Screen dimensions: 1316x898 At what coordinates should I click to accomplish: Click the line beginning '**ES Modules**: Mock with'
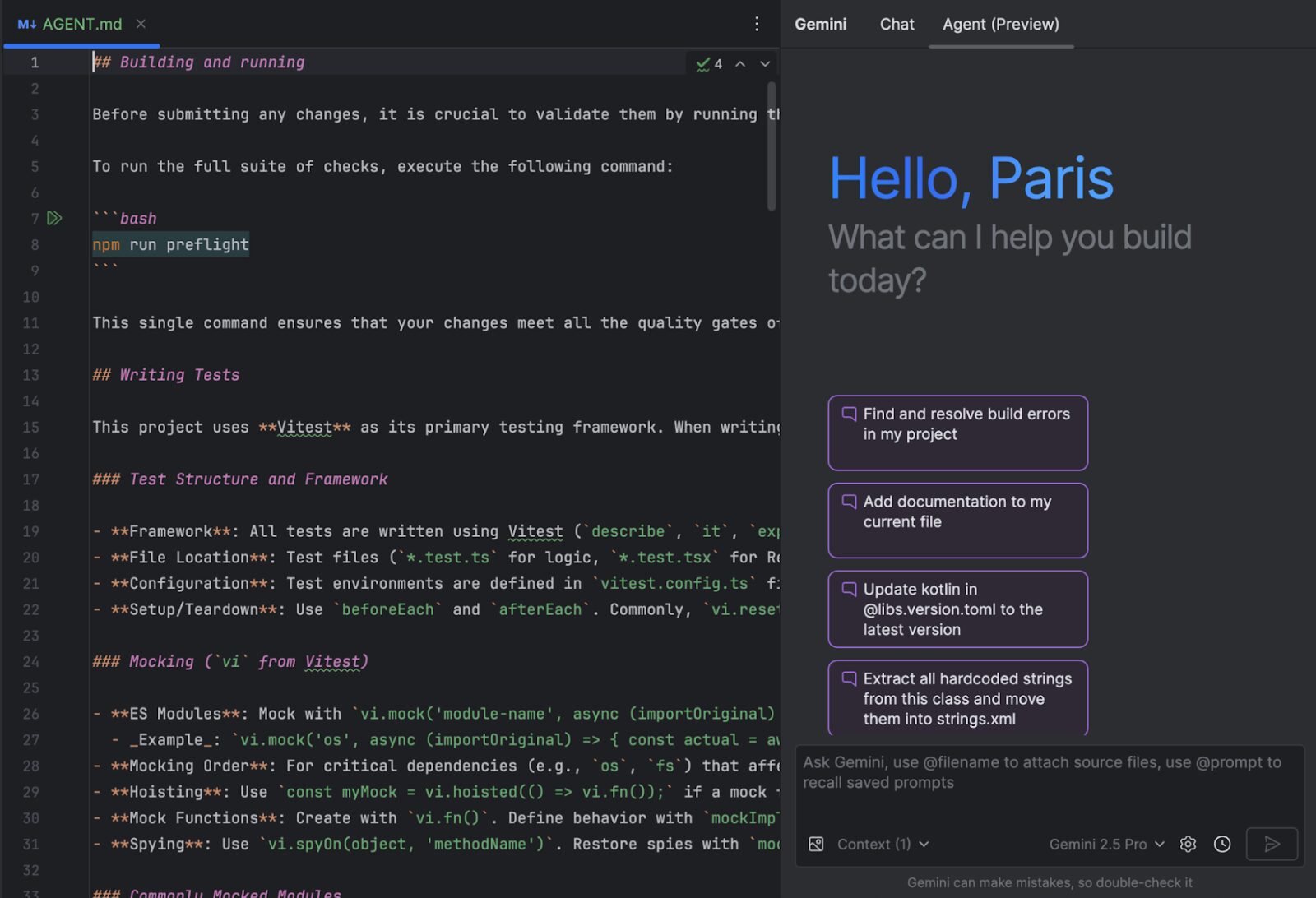point(433,714)
